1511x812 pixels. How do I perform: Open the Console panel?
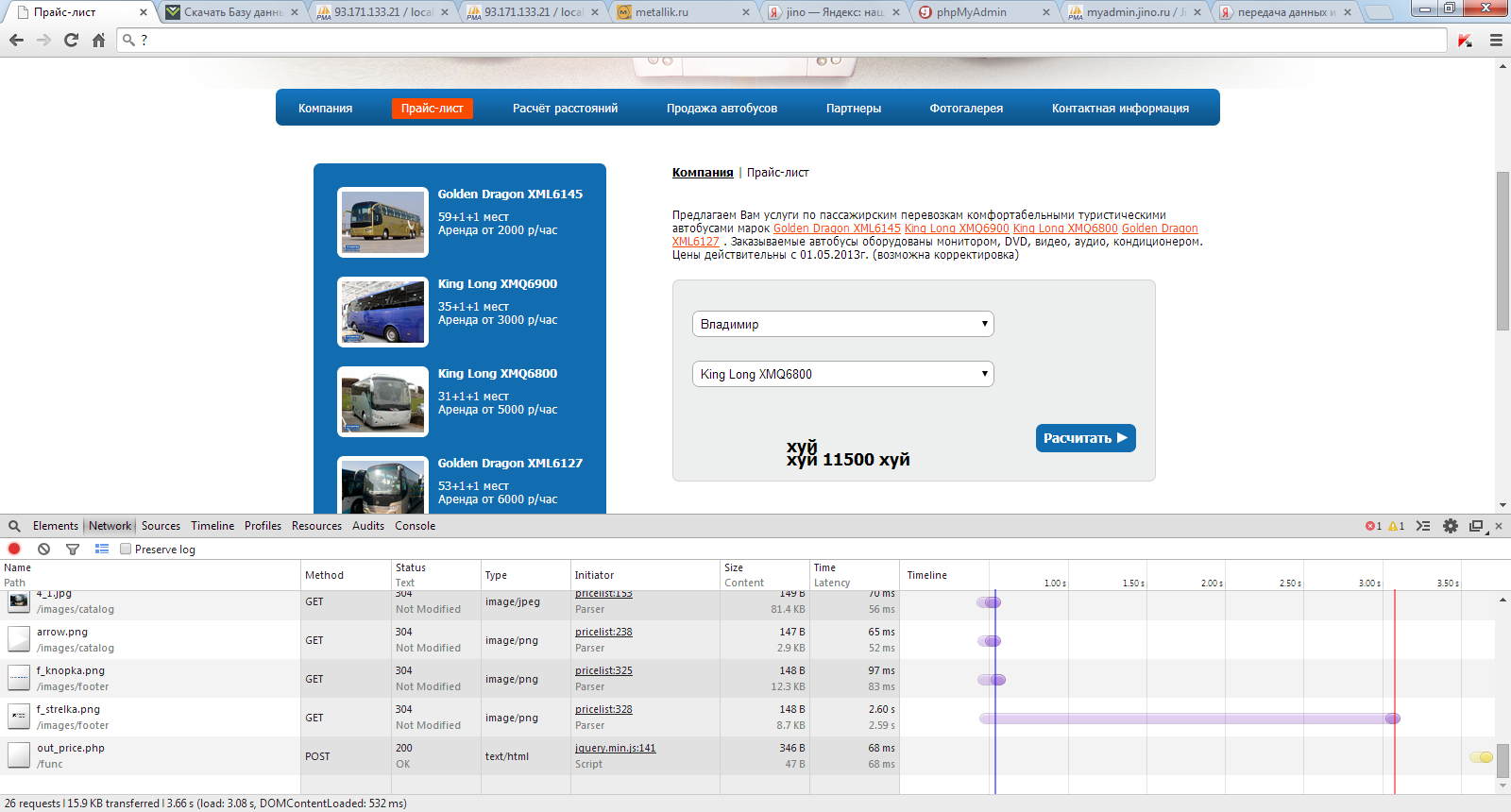point(416,526)
